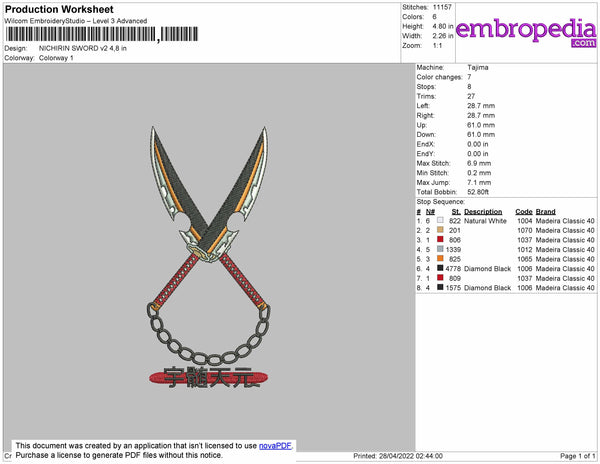Click the 'Code' column header
Viewport: 600px width, 464px height.
[x=524, y=212]
